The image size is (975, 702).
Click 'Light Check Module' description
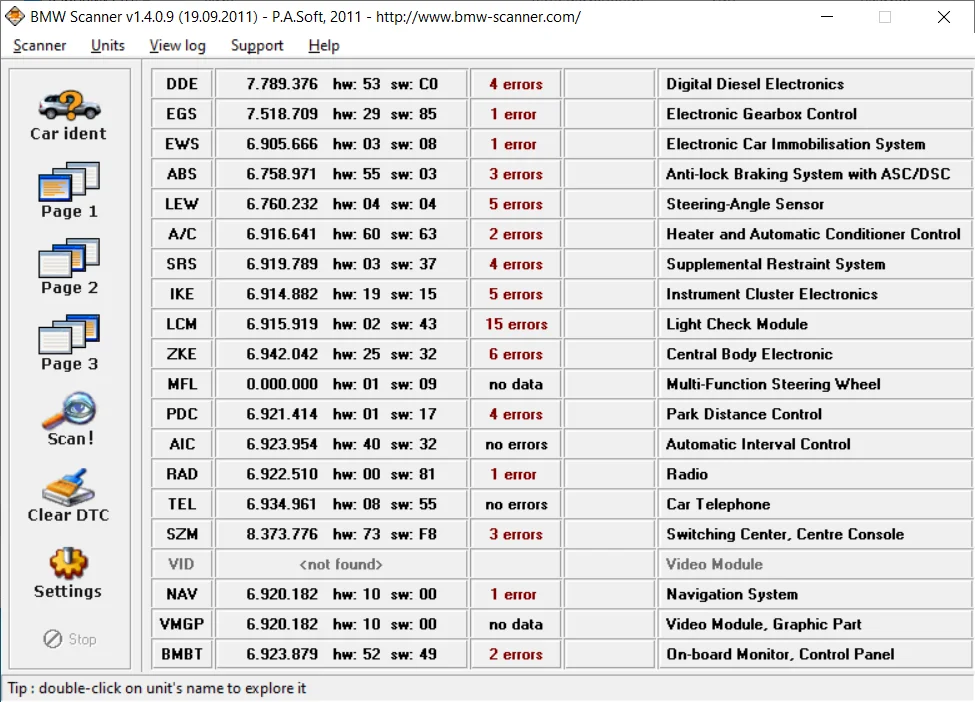(x=737, y=324)
